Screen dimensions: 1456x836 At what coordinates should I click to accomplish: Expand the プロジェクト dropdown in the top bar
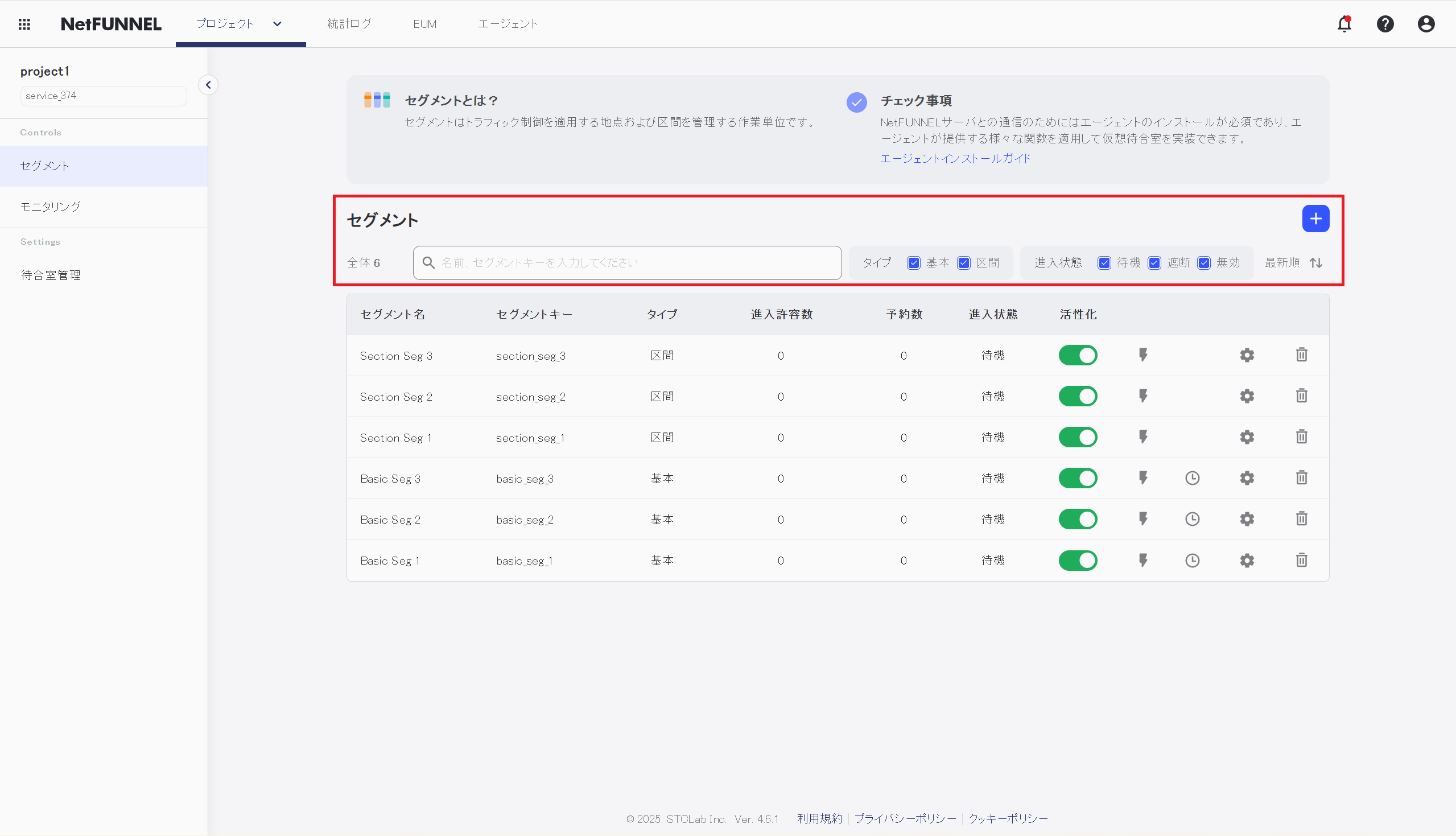click(277, 23)
